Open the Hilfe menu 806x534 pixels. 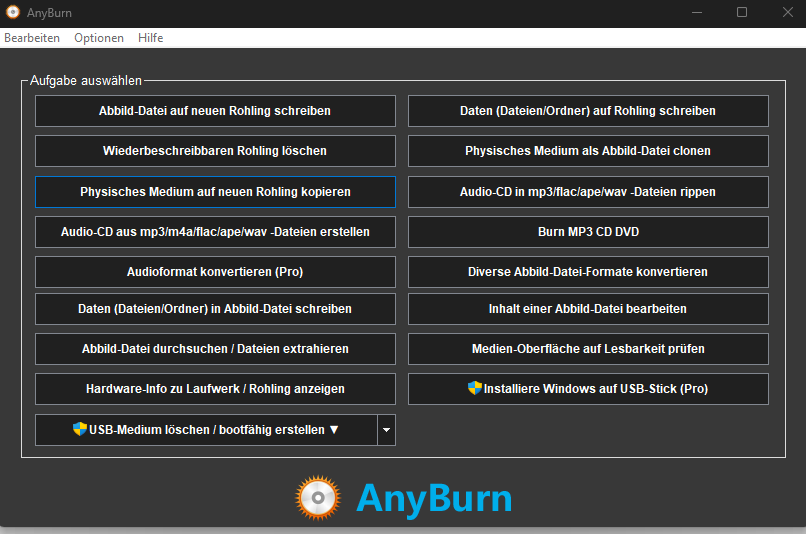tap(151, 38)
